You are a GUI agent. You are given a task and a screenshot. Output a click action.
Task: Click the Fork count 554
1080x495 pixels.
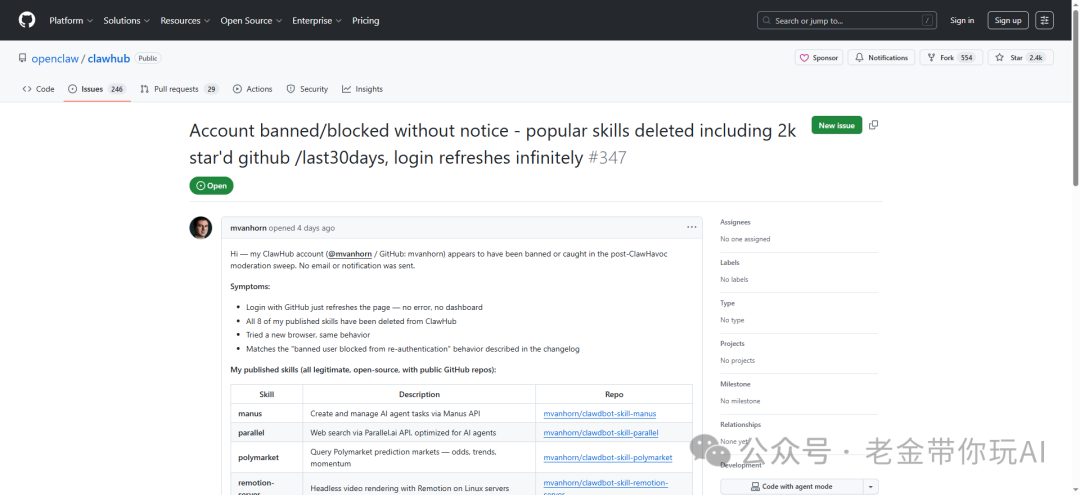tap(966, 58)
